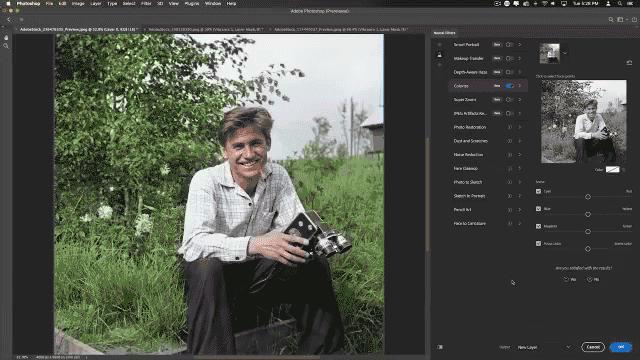Uncheck the Blue/Yellow checkbox
Viewport: 640px width, 360px height.
[538, 209]
